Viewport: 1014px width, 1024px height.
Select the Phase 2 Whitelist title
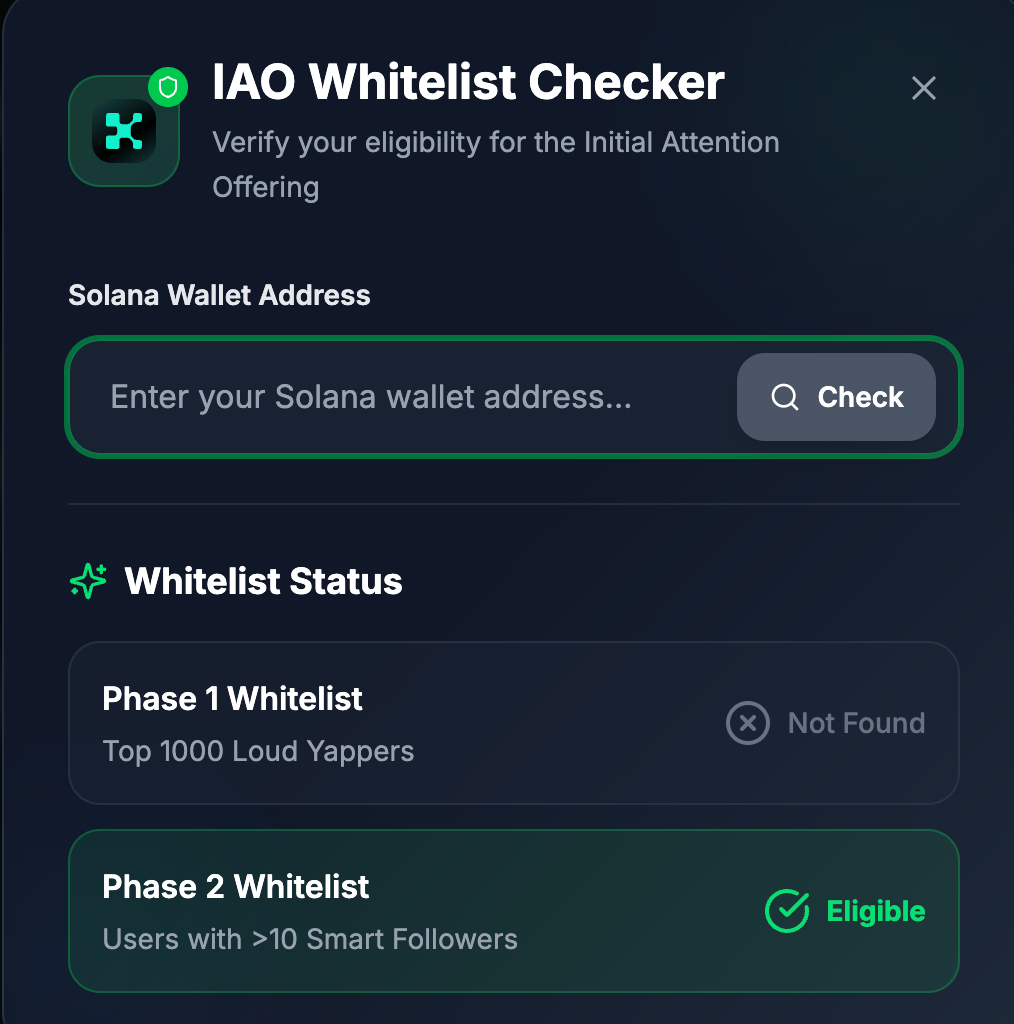click(x=236, y=887)
